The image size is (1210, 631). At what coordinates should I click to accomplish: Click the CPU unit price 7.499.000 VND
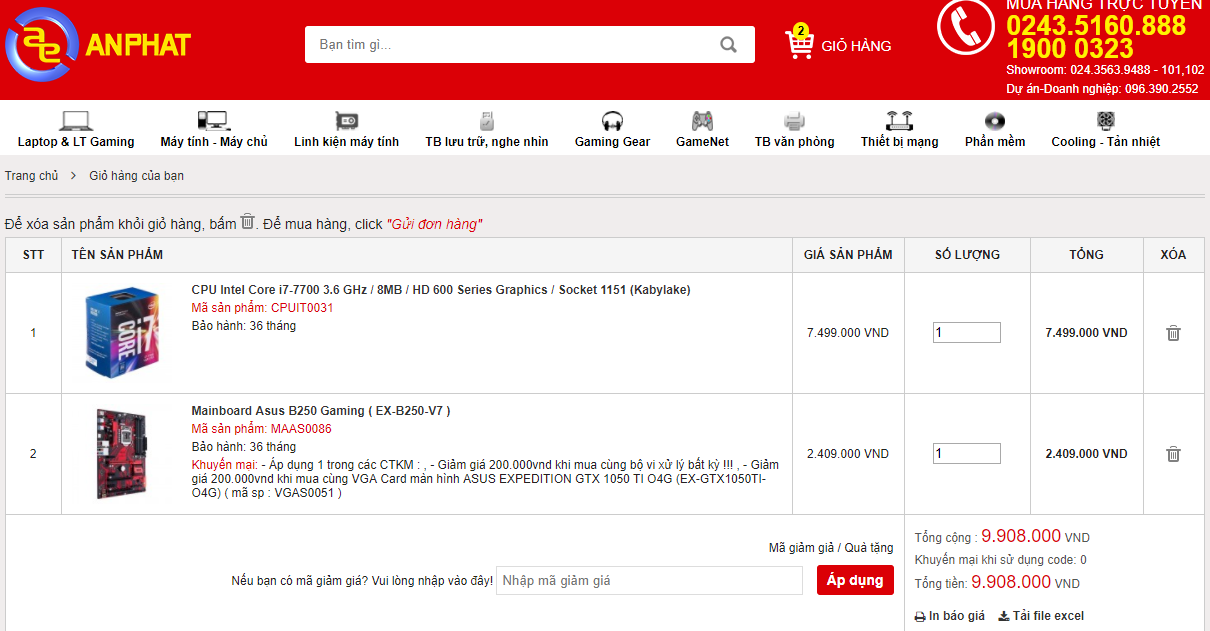(848, 333)
